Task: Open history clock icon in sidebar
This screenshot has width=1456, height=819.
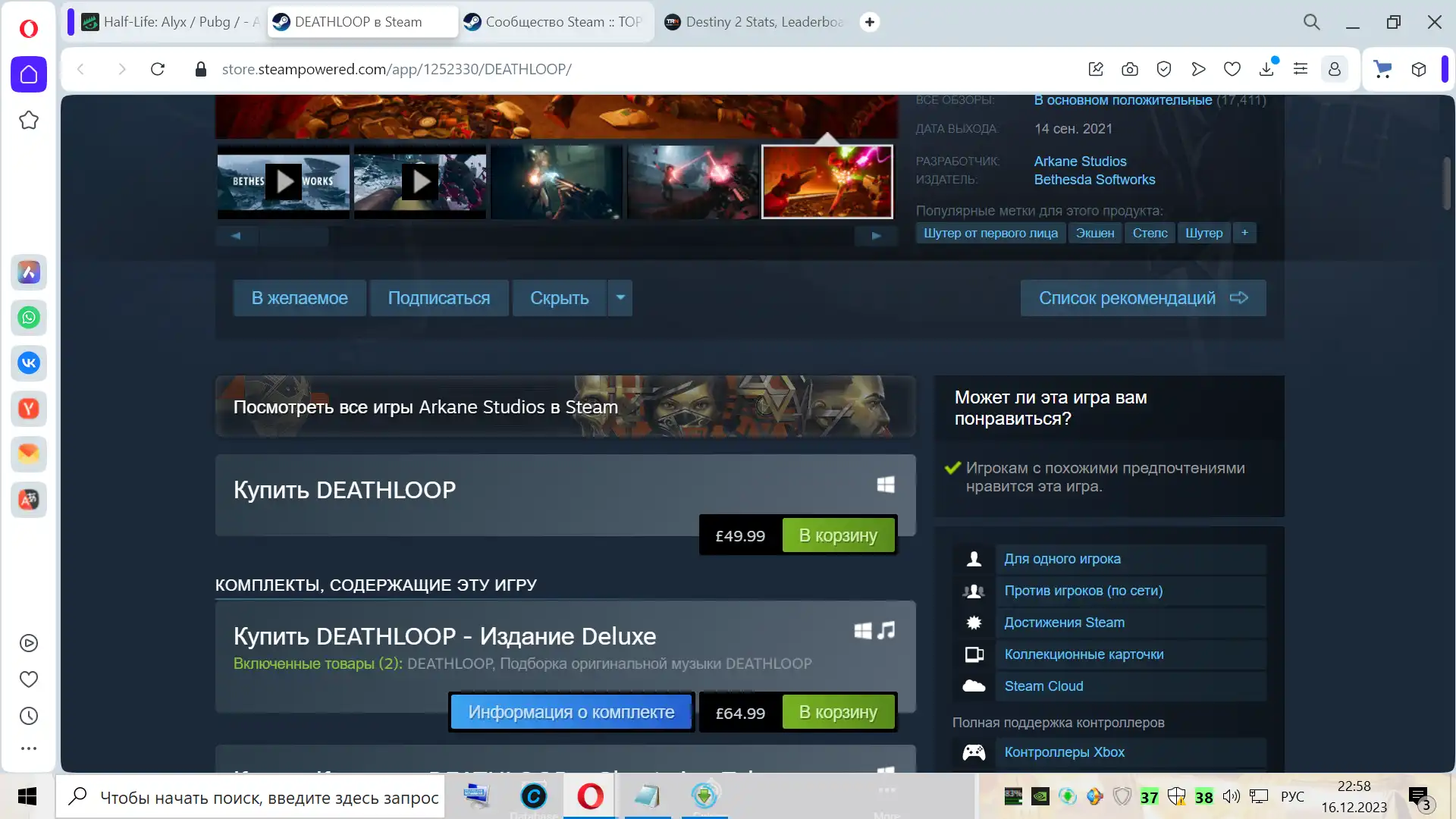Action: coord(29,716)
